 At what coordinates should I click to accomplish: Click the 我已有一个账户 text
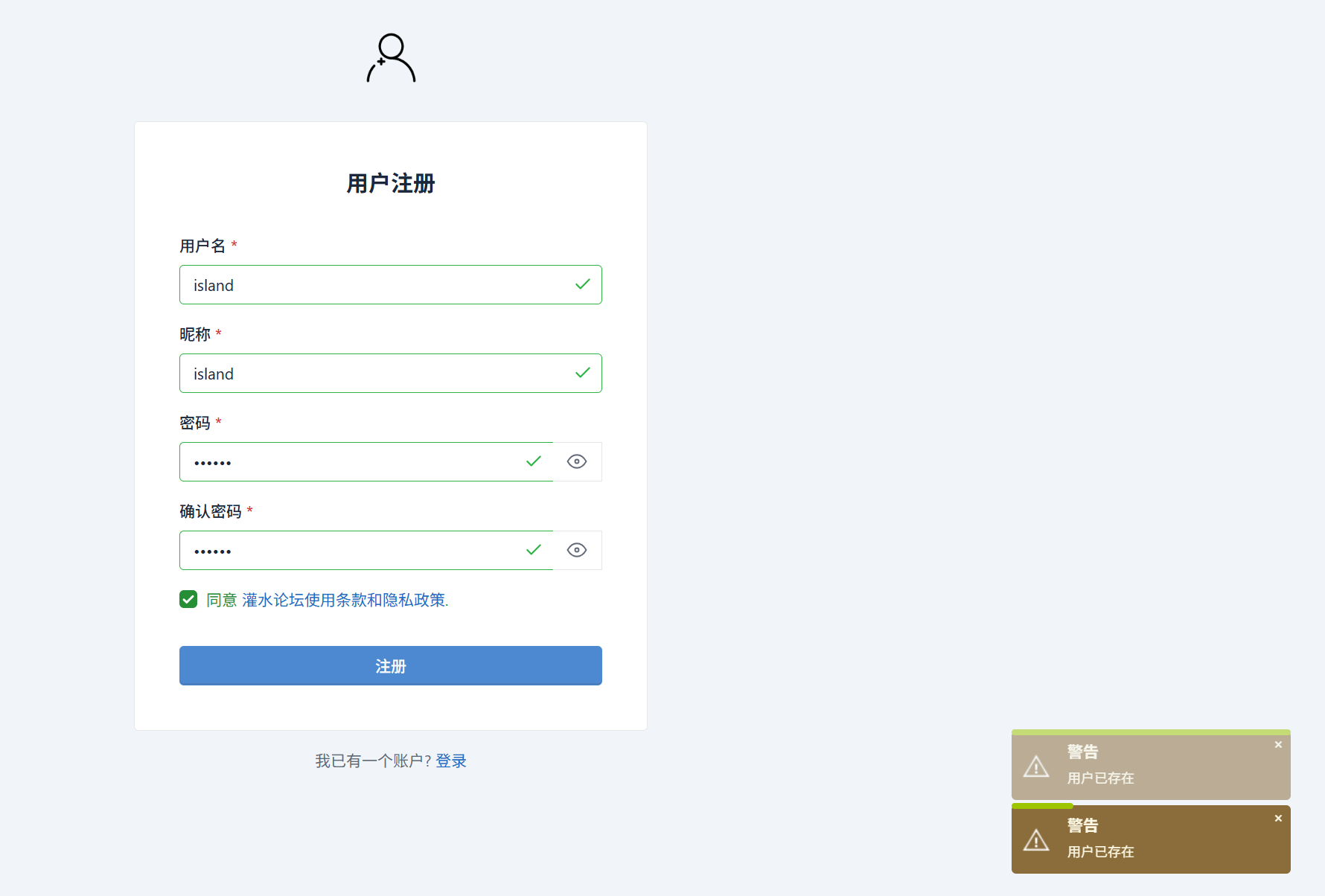tap(373, 761)
